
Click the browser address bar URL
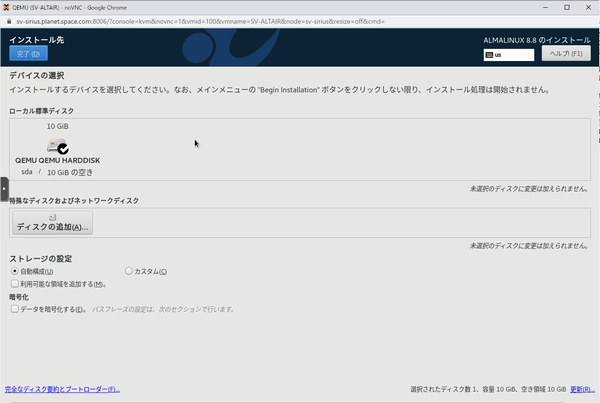tap(200, 21)
